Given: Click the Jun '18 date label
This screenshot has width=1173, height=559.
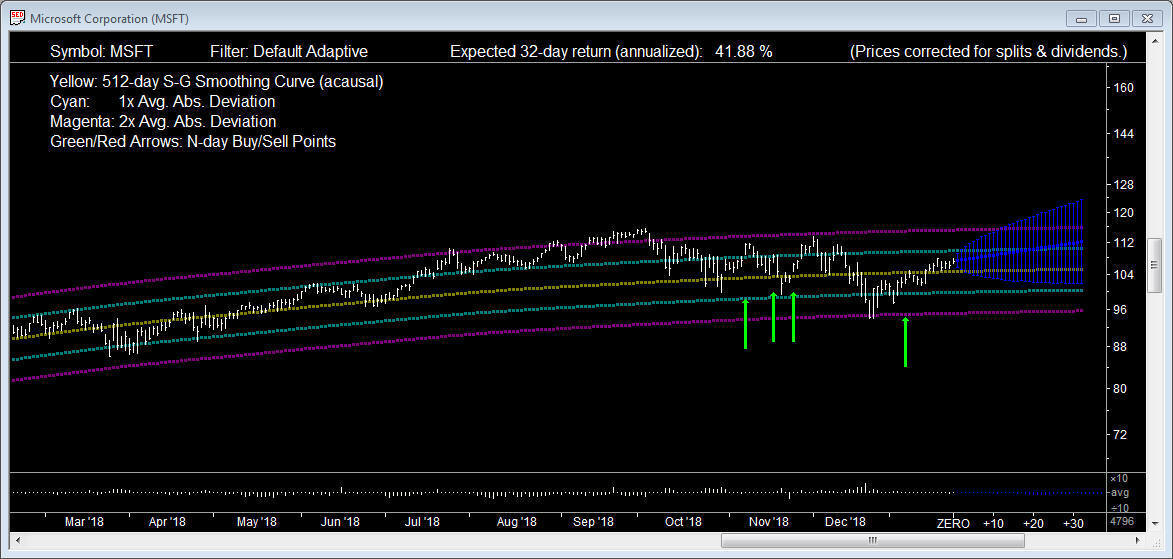Looking at the screenshot, I should tap(341, 522).
